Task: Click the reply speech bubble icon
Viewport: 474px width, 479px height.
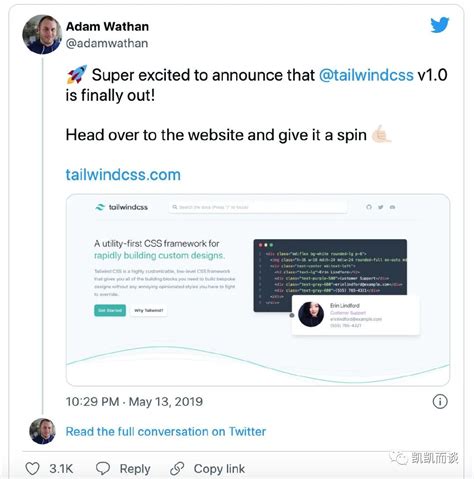Action: [103, 468]
